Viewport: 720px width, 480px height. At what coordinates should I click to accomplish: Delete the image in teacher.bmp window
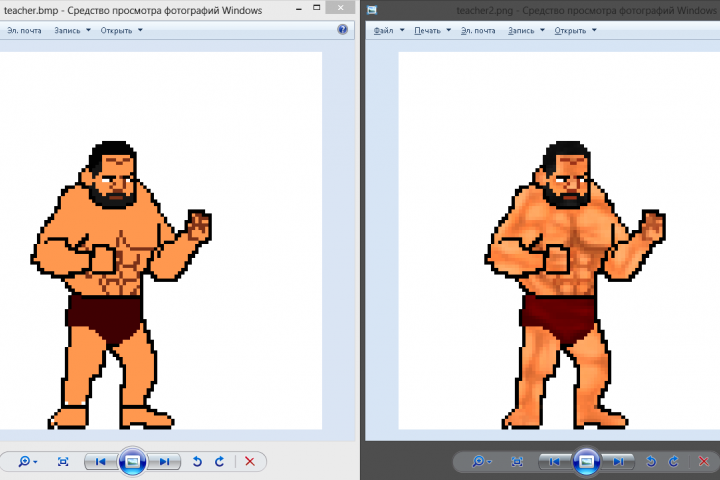[x=250, y=462]
